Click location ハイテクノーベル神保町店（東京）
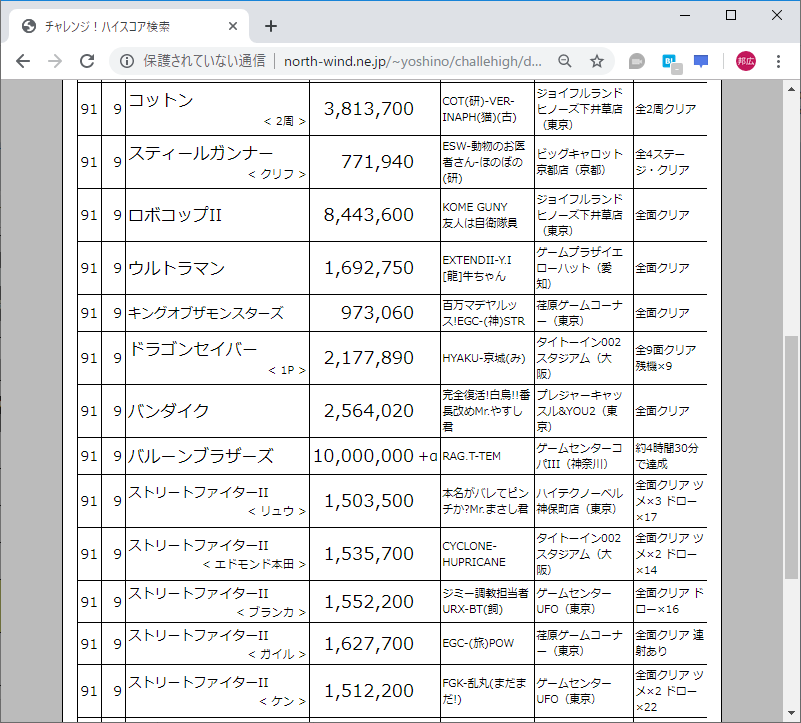 tap(579, 501)
